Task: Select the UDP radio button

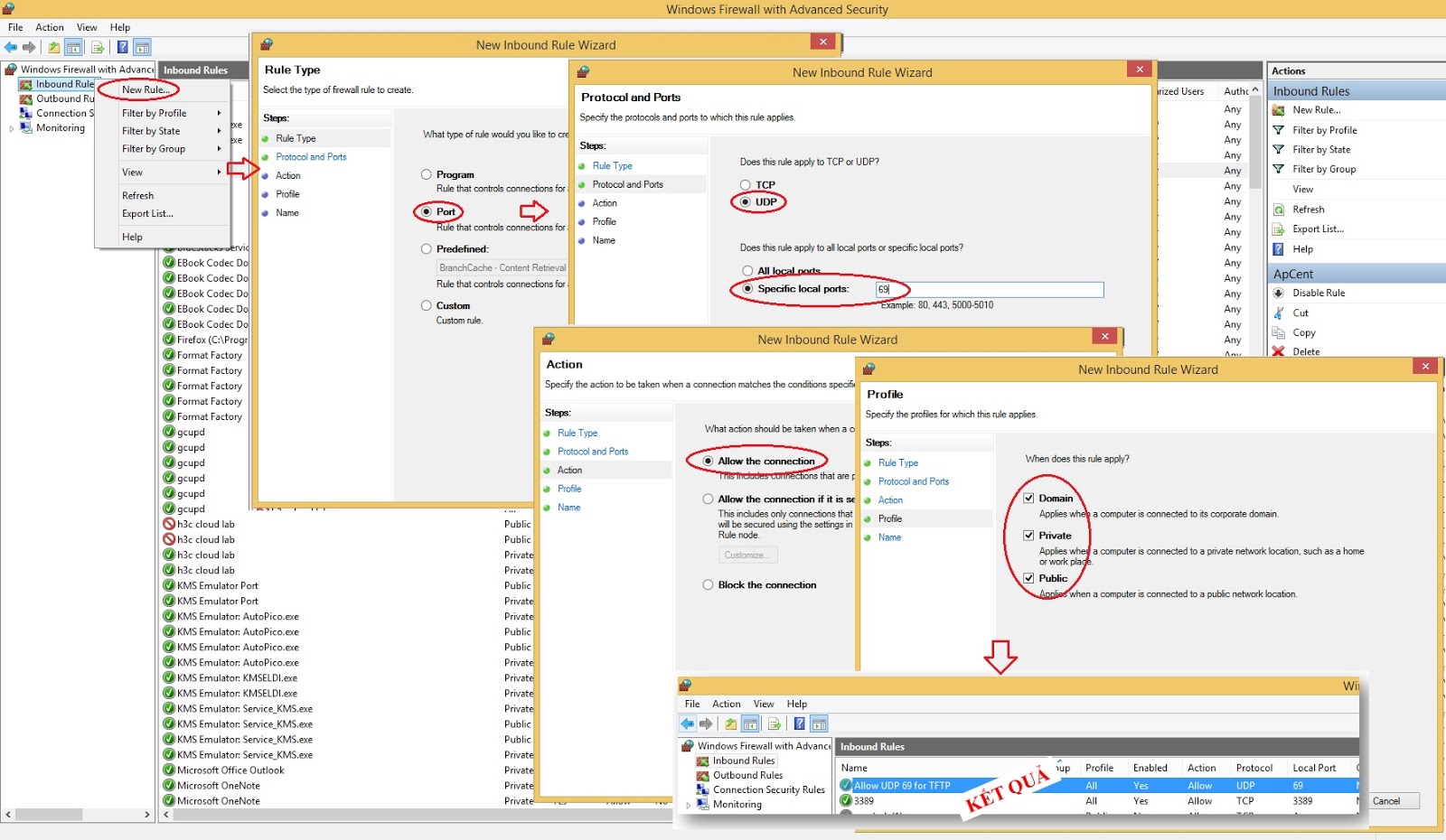Action: (746, 201)
